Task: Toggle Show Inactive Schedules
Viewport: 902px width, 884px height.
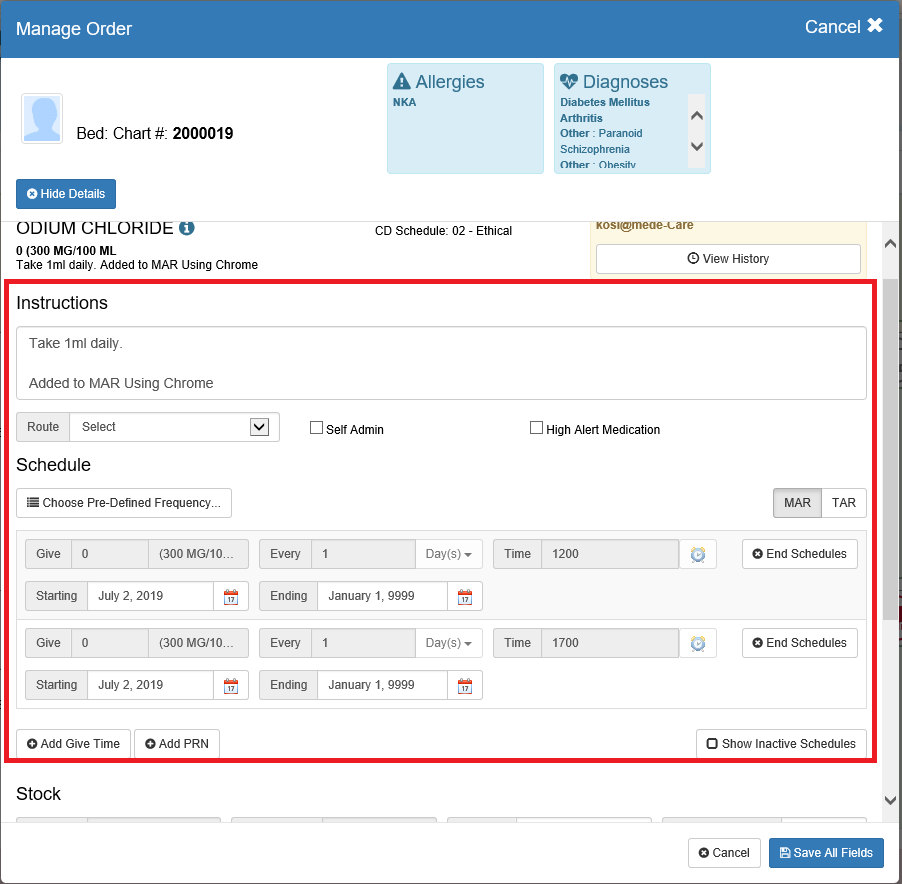Action: (781, 744)
